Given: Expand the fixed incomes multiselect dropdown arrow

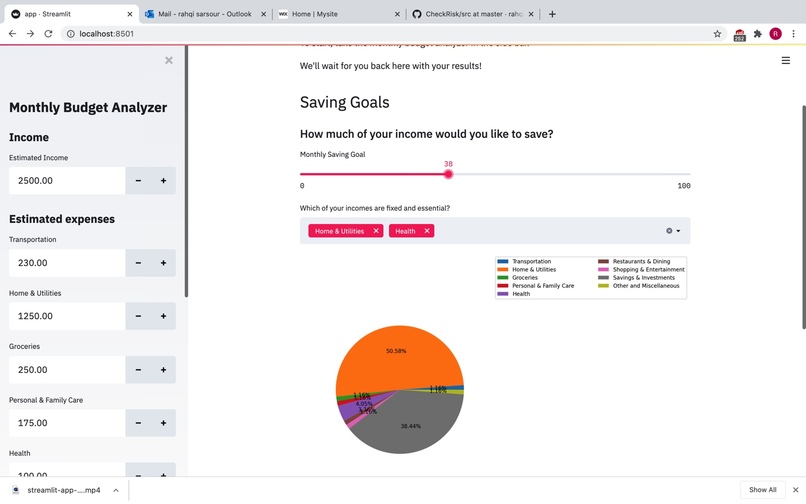Looking at the screenshot, I should [679, 231].
